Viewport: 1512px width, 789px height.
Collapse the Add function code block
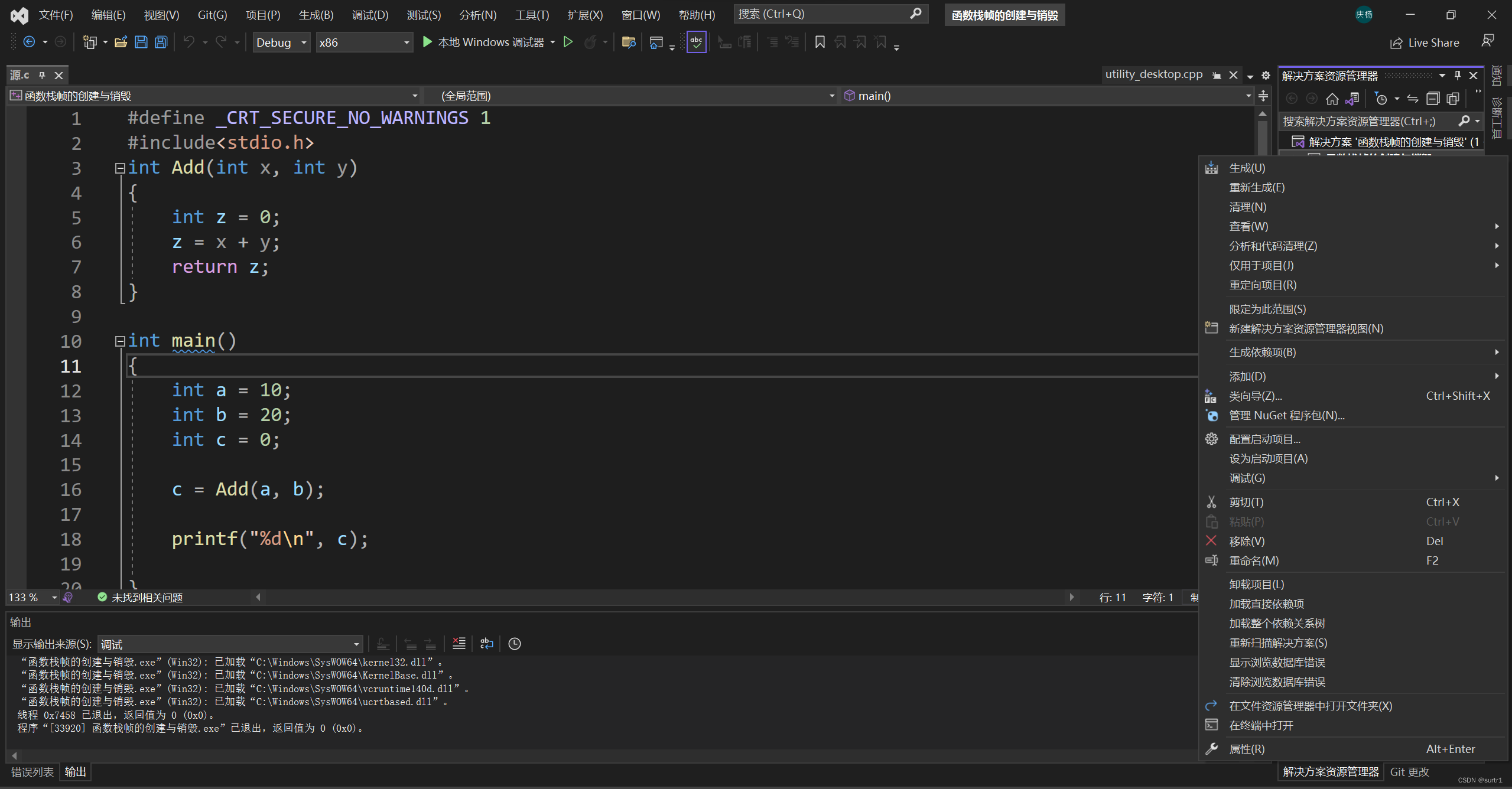pyautogui.click(x=119, y=168)
